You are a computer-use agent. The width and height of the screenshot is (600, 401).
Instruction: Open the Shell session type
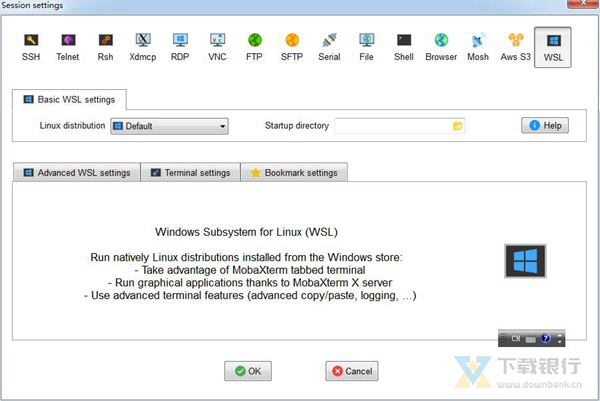pos(404,47)
